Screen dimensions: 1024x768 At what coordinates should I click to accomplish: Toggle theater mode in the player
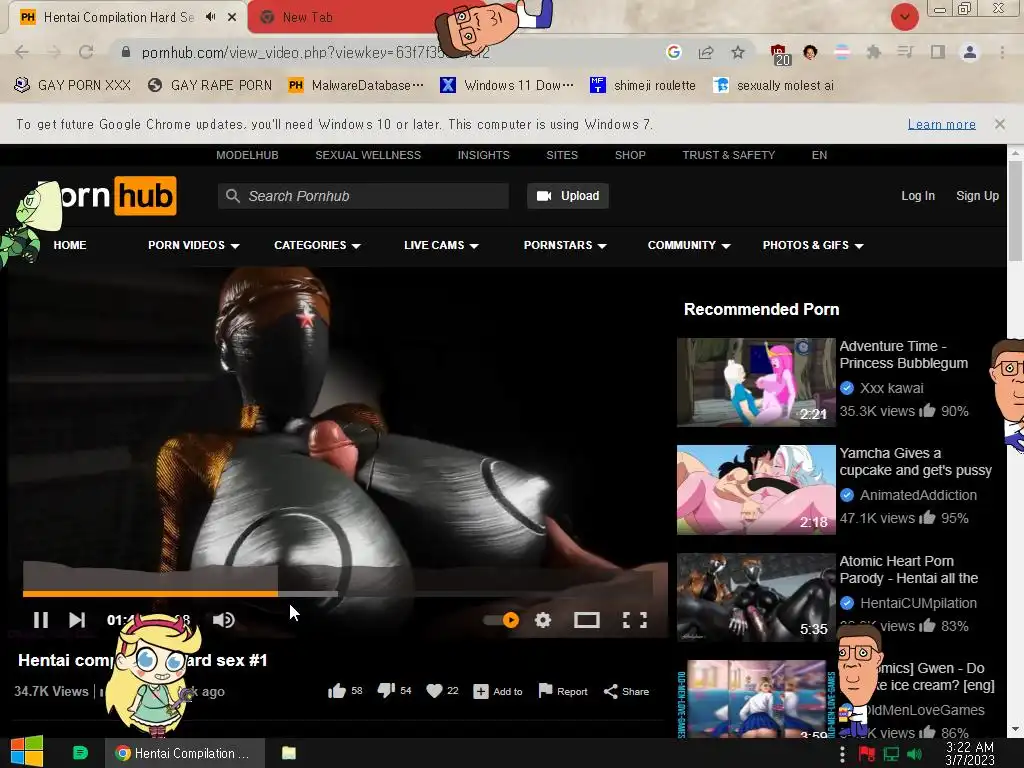click(x=586, y=620)
